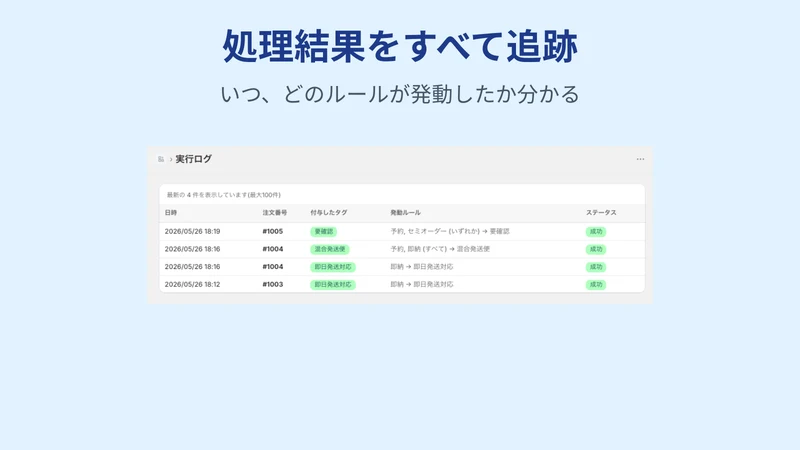Image resolution: width=800 pixels, height=450 pixels.
Task: Click the 成功 status badge in the #1003 row
Action: [595, 285]
